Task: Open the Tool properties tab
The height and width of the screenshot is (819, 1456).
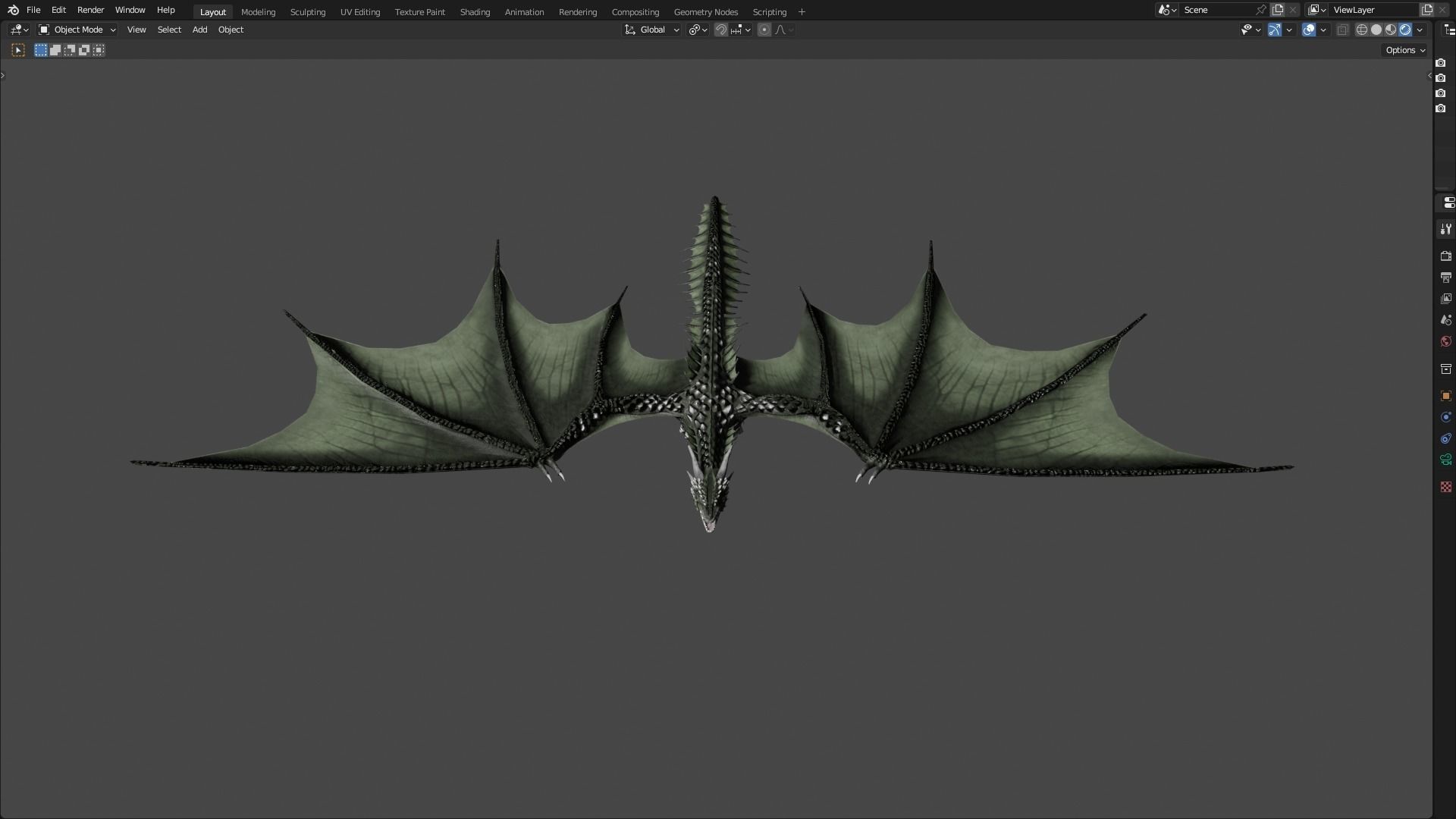Action: (1445, 229)
